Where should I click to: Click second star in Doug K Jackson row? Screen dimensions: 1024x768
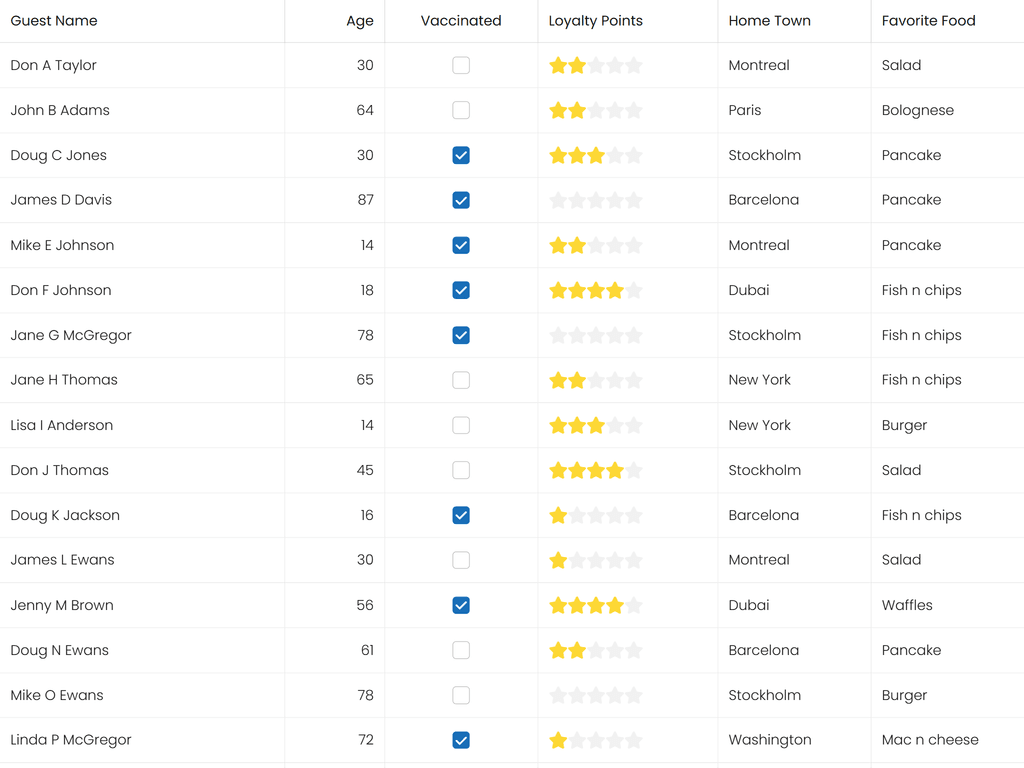pyautogui.click(x=577, y=516)
